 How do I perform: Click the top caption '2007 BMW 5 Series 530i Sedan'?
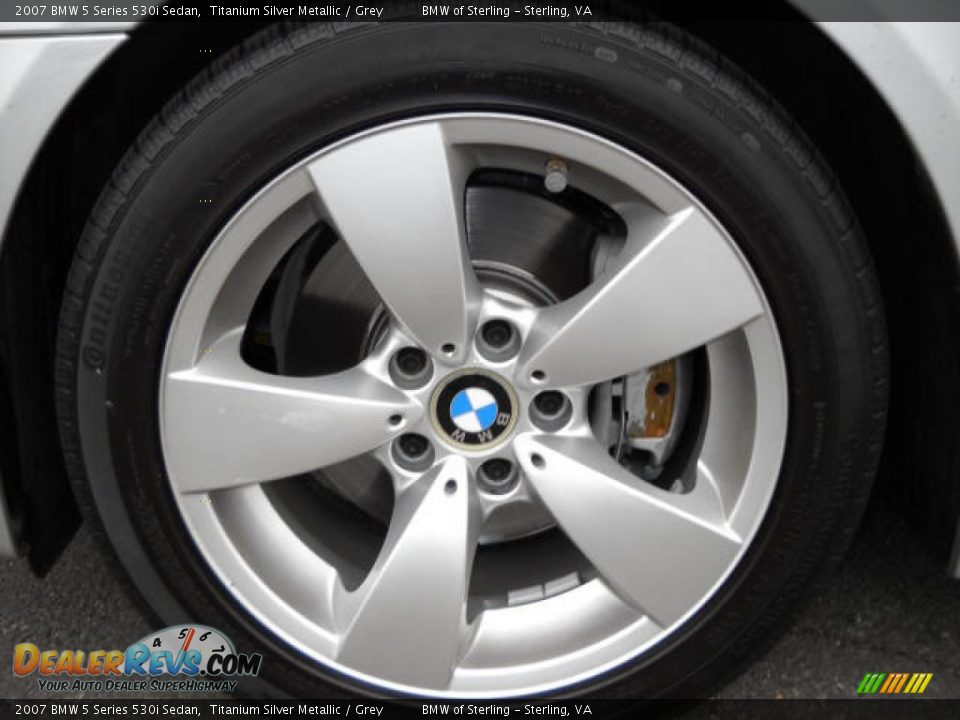tap(108, 10)
